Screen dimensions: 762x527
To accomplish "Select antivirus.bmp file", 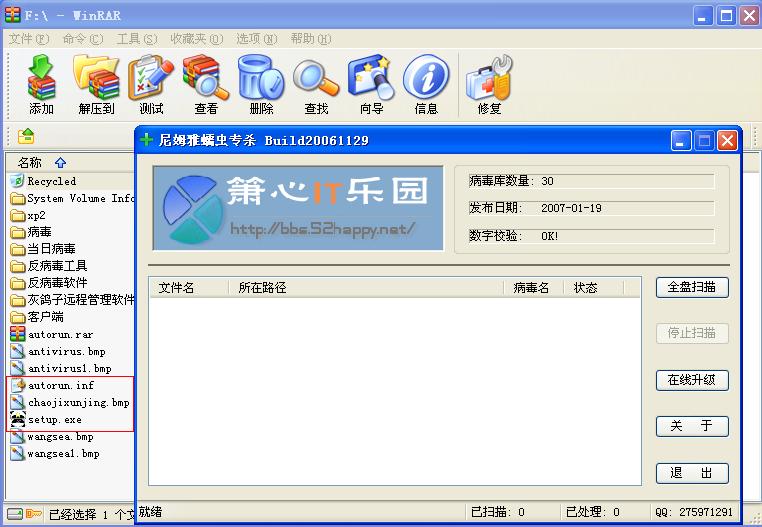I will tap(58, 351).
